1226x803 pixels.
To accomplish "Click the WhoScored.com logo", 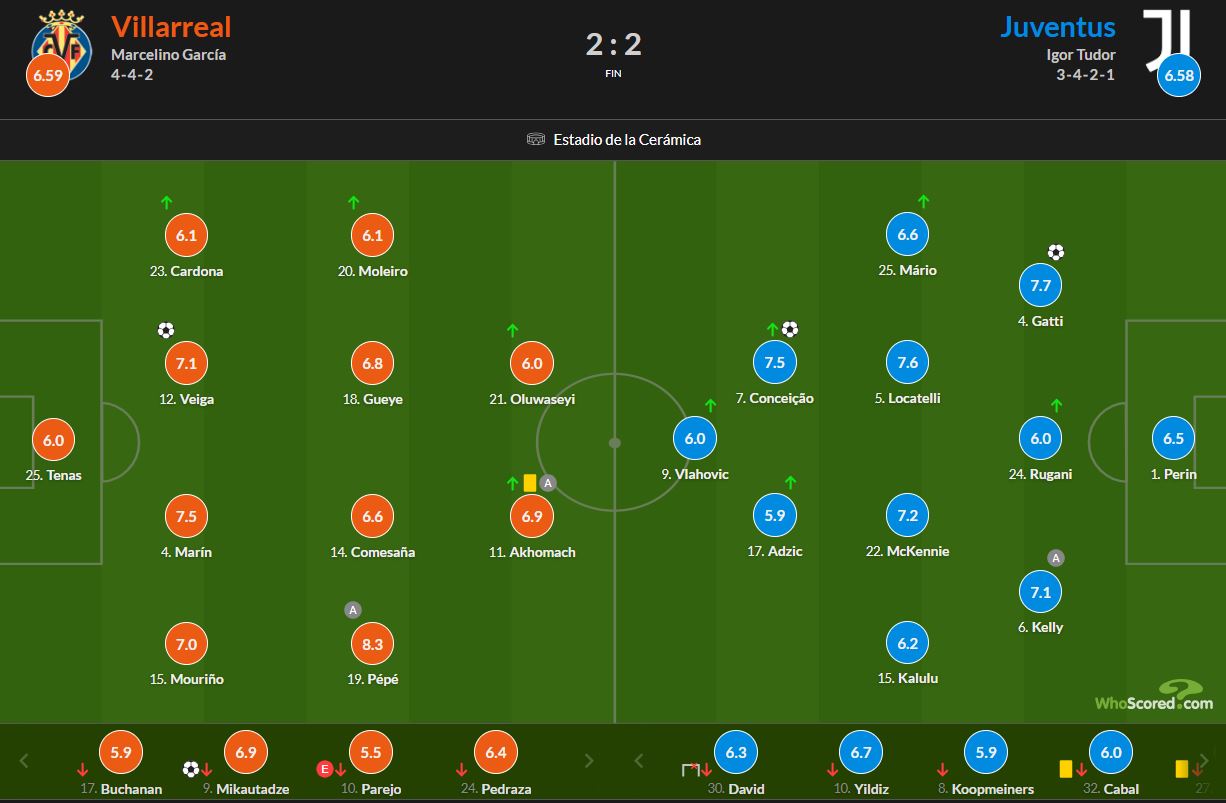I will (x=1154, y=695).
